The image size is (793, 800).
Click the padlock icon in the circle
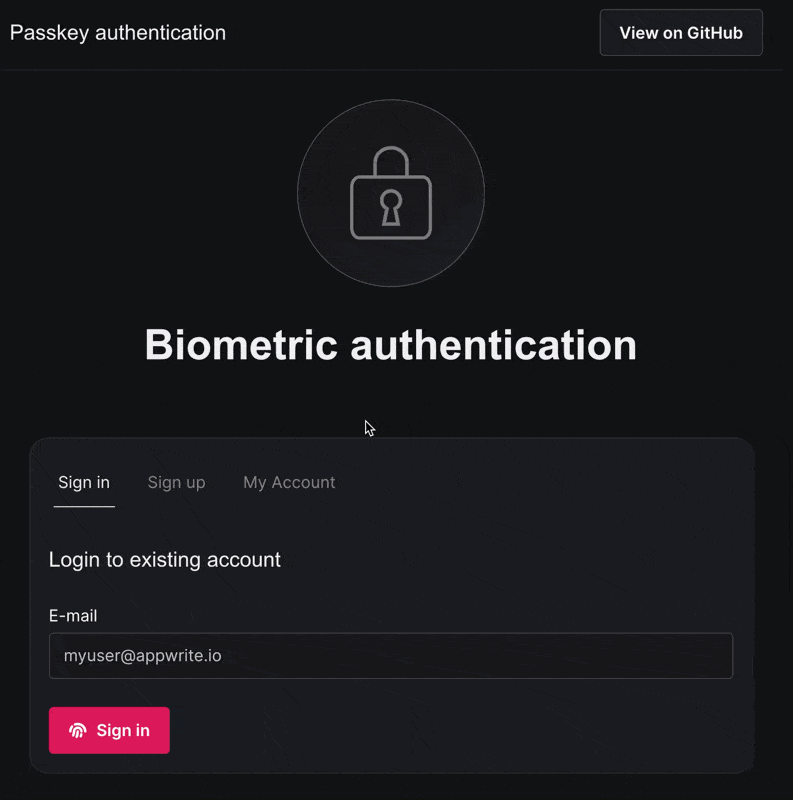(x=391, y=193)
